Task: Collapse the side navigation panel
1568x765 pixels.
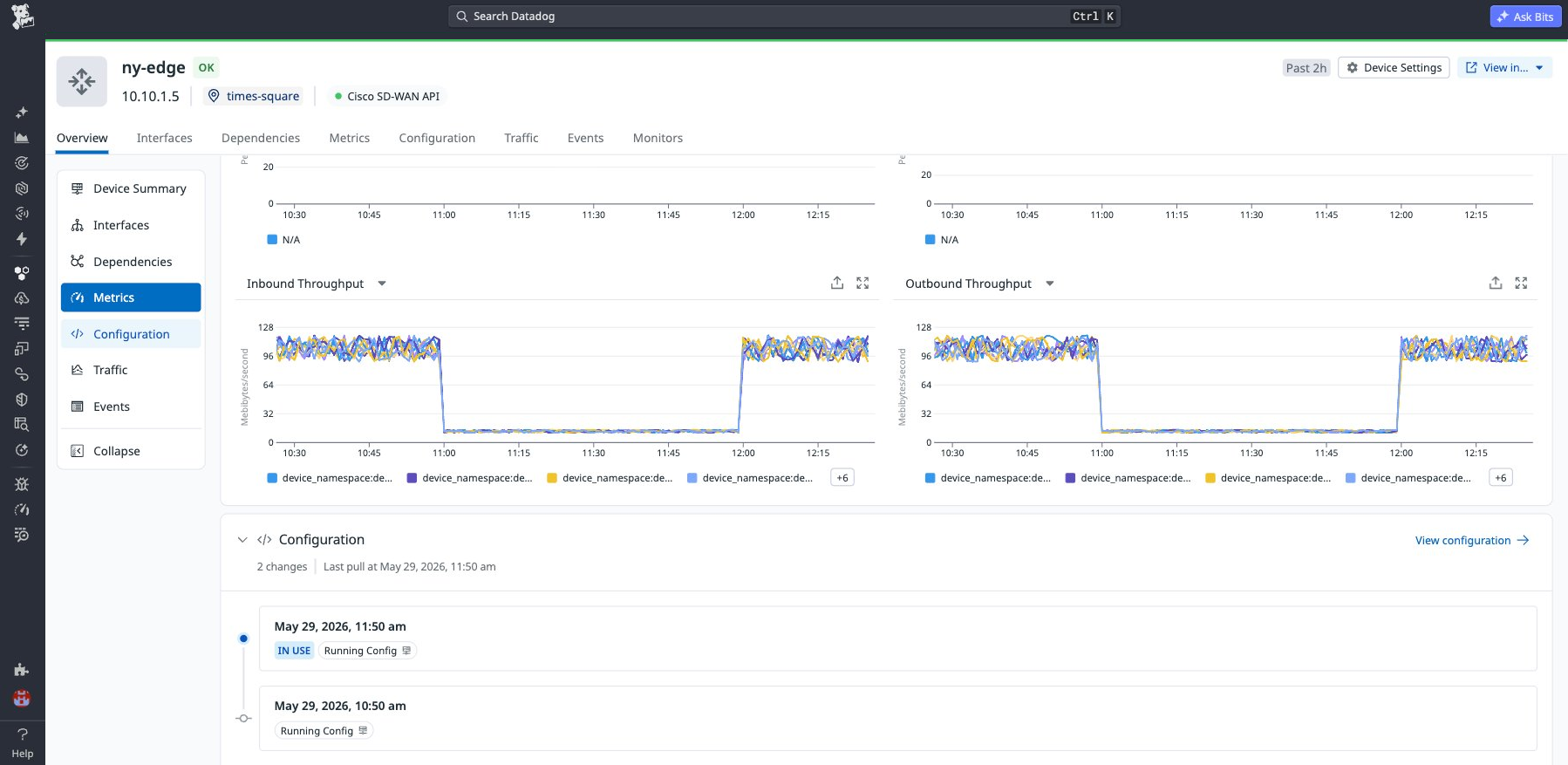Action: pos(131,451)
